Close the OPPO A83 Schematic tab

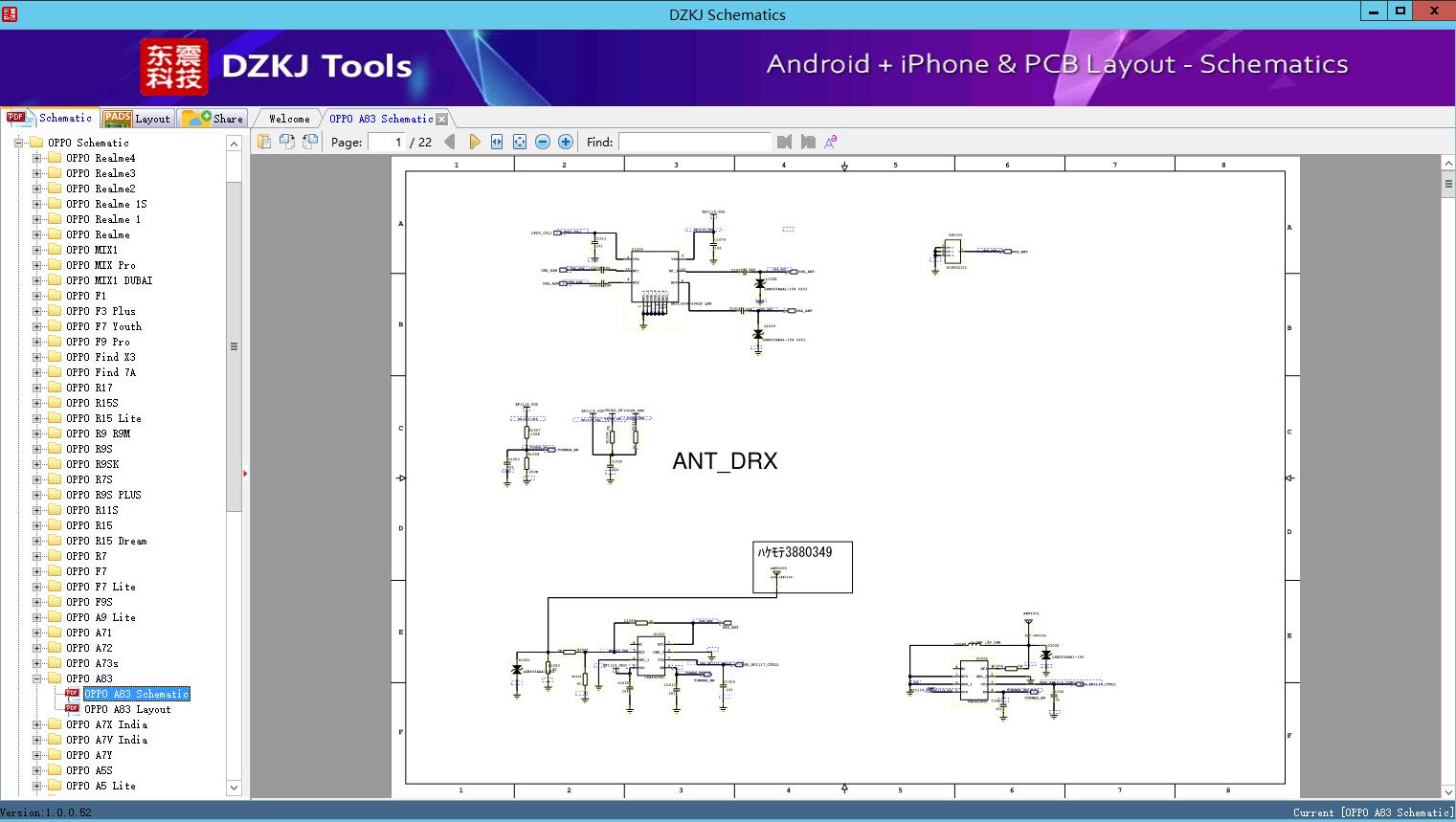[441, 119]
